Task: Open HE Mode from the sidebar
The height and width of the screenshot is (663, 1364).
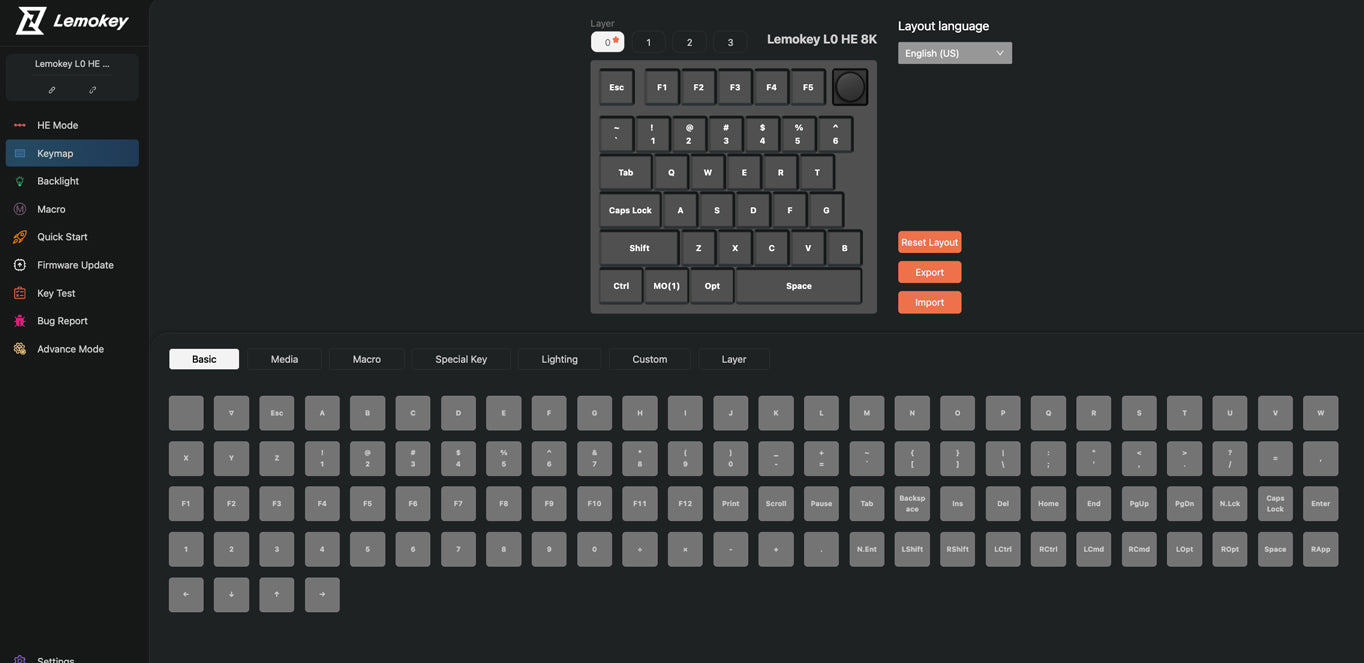Action: click(57, 125)
